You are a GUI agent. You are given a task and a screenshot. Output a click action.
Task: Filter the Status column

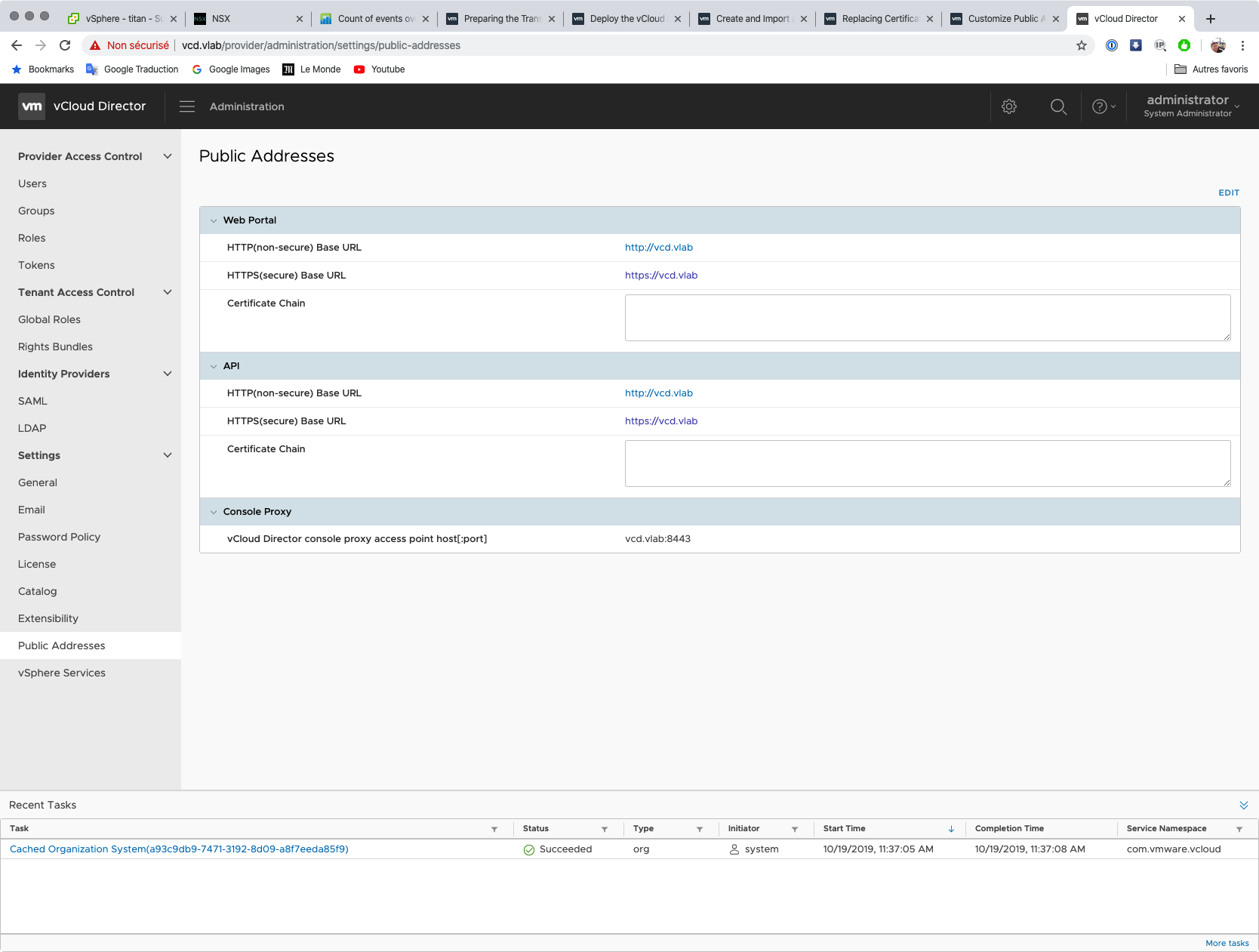tap(605, 829)
